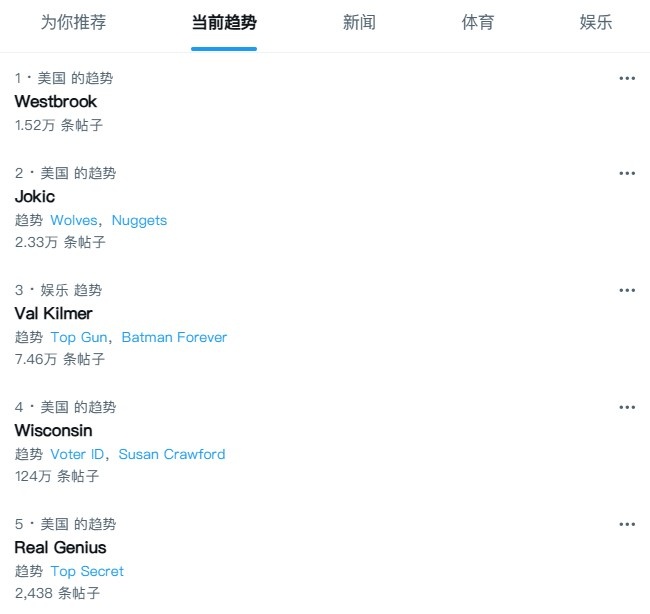Screen dimensions: 650x614
Task: Open more options for Val Kilmer trend
Action: 627,290
